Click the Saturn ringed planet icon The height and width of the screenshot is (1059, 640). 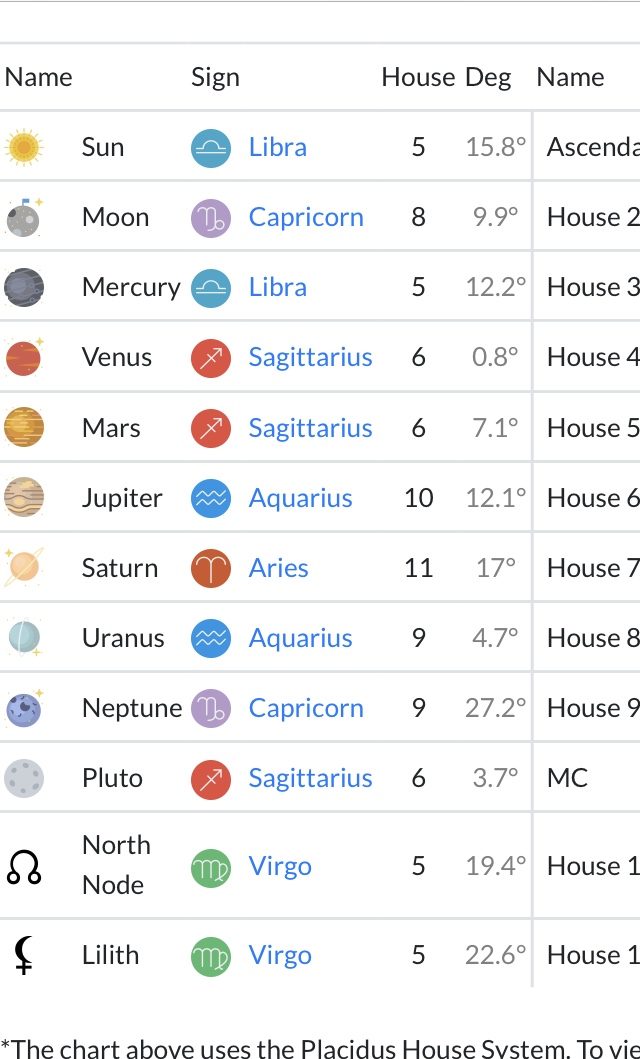click(x=23, y=567)
